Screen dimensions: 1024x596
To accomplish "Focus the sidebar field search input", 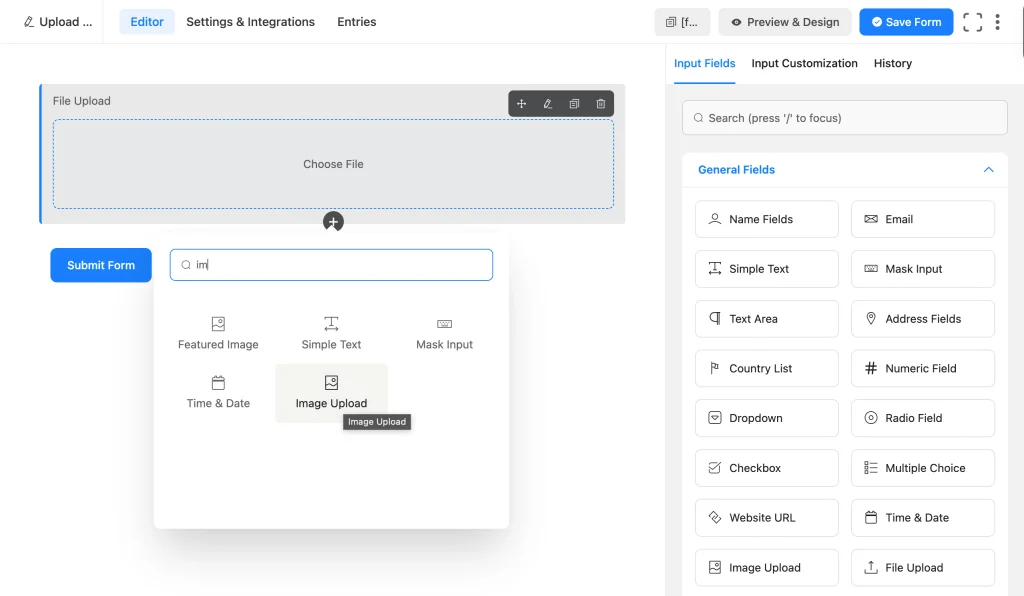I will pos(844,118).
